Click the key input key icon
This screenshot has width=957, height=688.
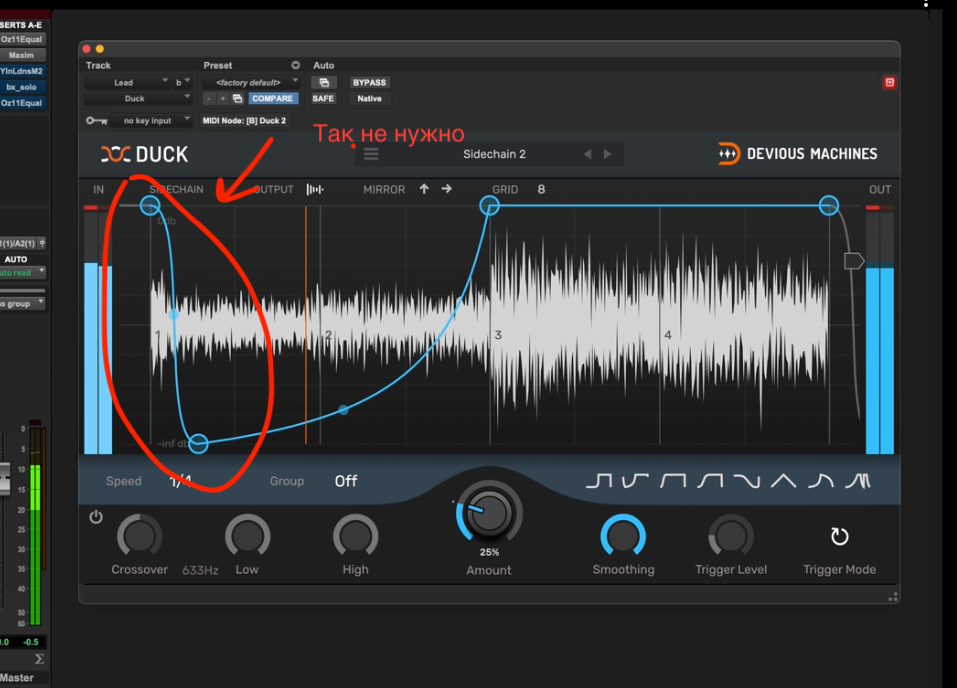(x=96, y=121)
